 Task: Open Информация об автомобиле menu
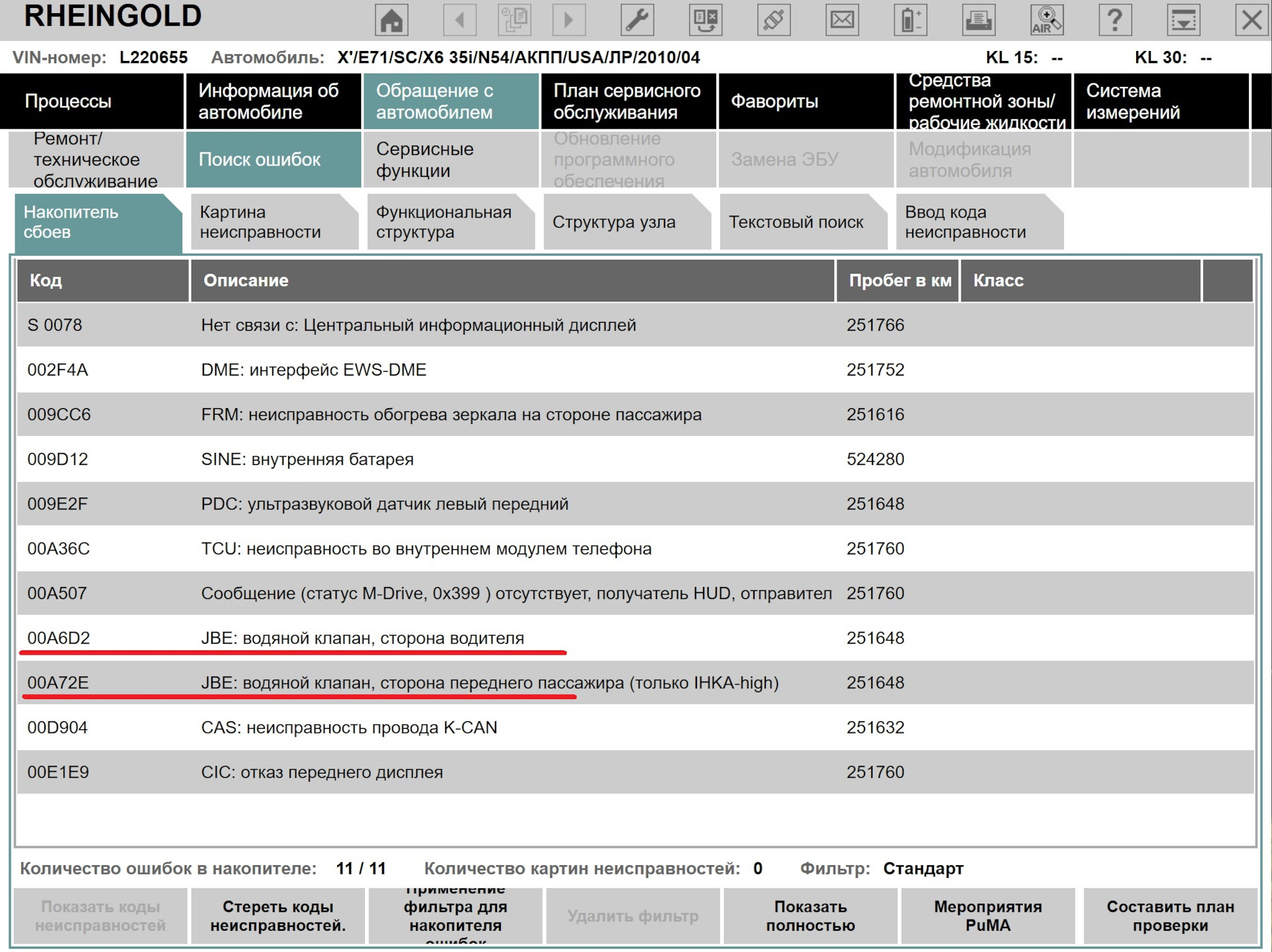click(274, 101)
